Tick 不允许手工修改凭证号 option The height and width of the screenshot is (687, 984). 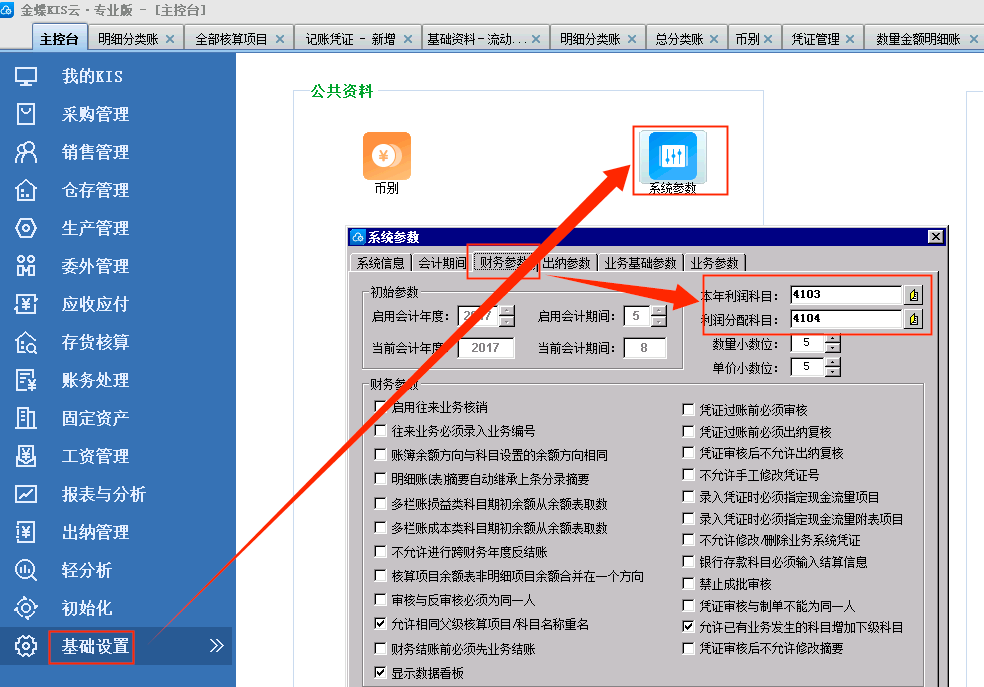coord(688,475)
